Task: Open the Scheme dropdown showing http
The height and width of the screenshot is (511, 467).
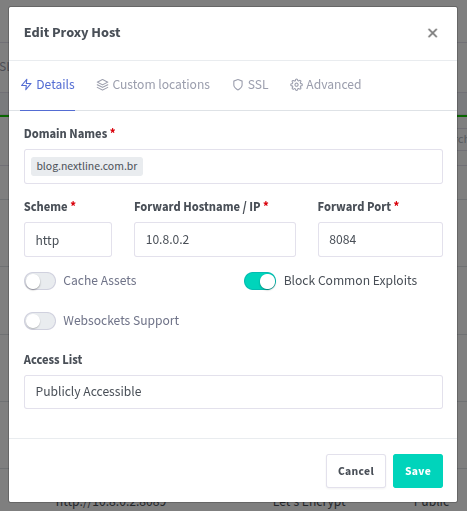Action: click(68, 240)
